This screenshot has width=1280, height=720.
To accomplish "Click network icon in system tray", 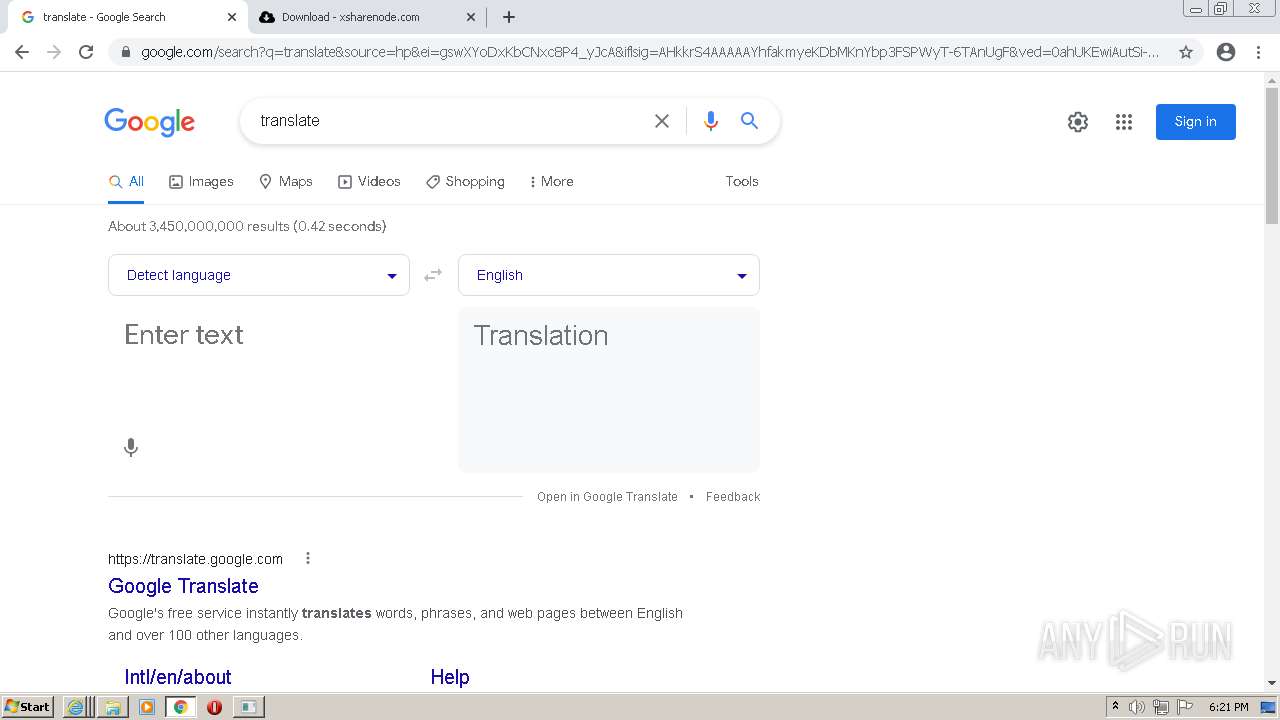I will tap(1161, 707).
